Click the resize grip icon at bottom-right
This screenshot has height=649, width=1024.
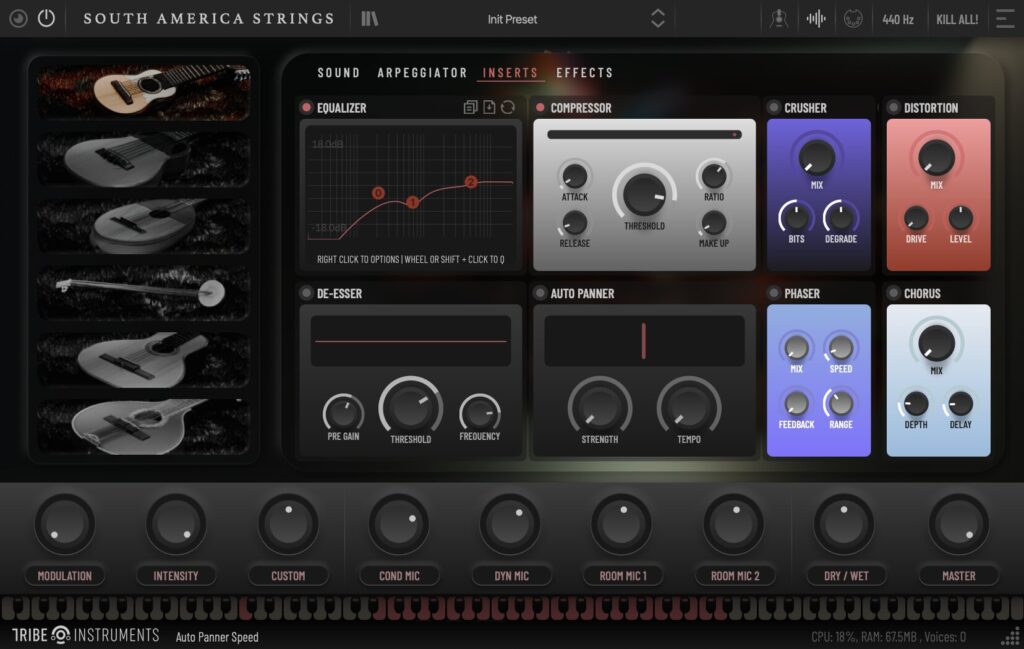point(1011,636)
